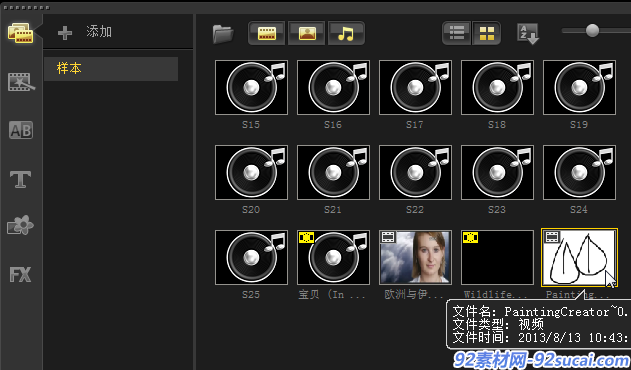The width and height of the screenshot is (631, 370).
Task: Toggle showing audio files filter
Action: pos(346,33)
